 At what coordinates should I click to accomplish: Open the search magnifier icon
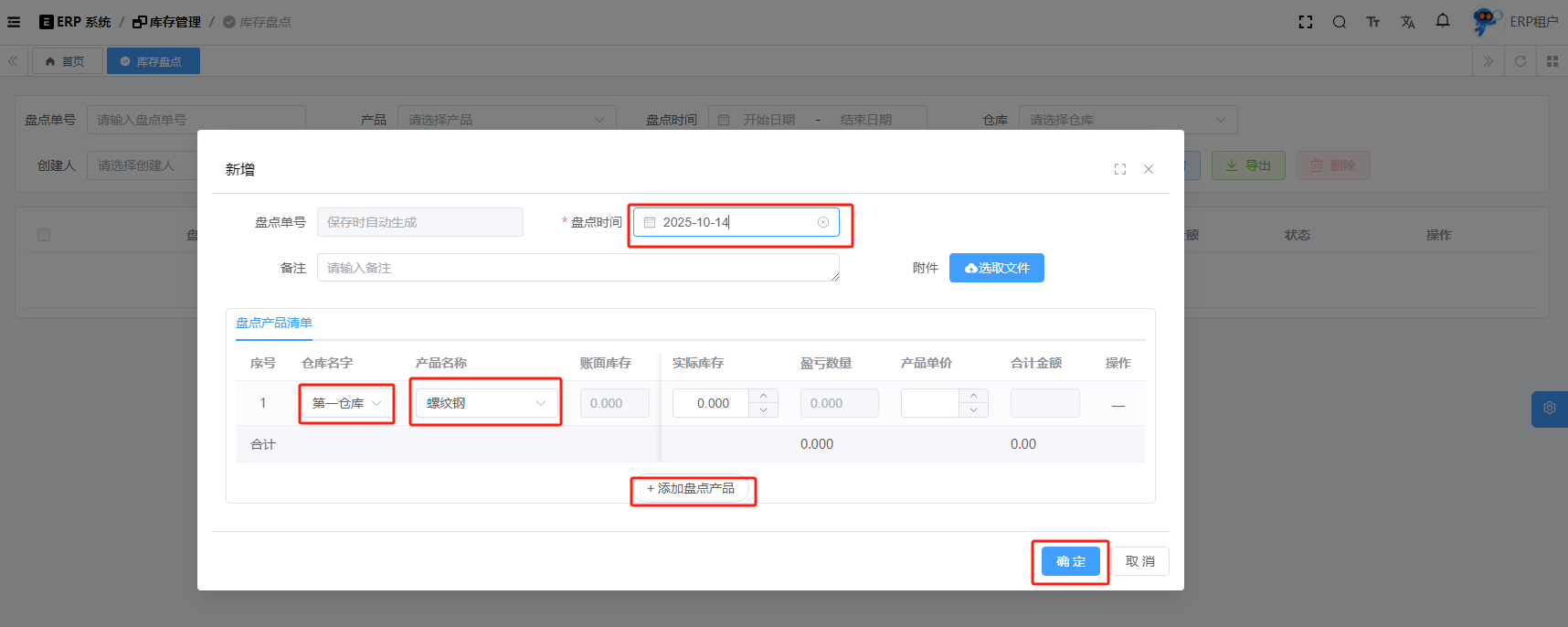(x=1339, y=22)
